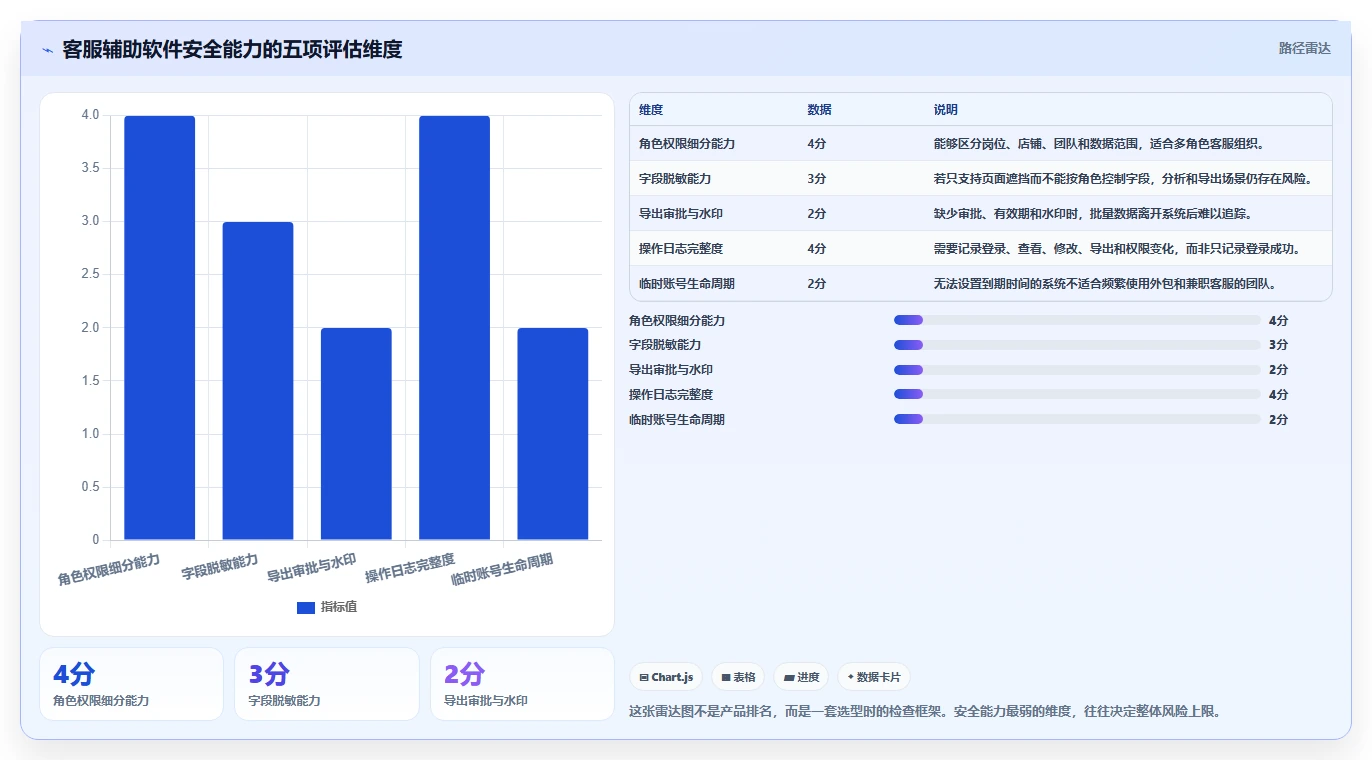Select the 数据卡片 tag chip
This screenshot has width=1372, height=760.
pyautogui.click(x=874, y=677)
